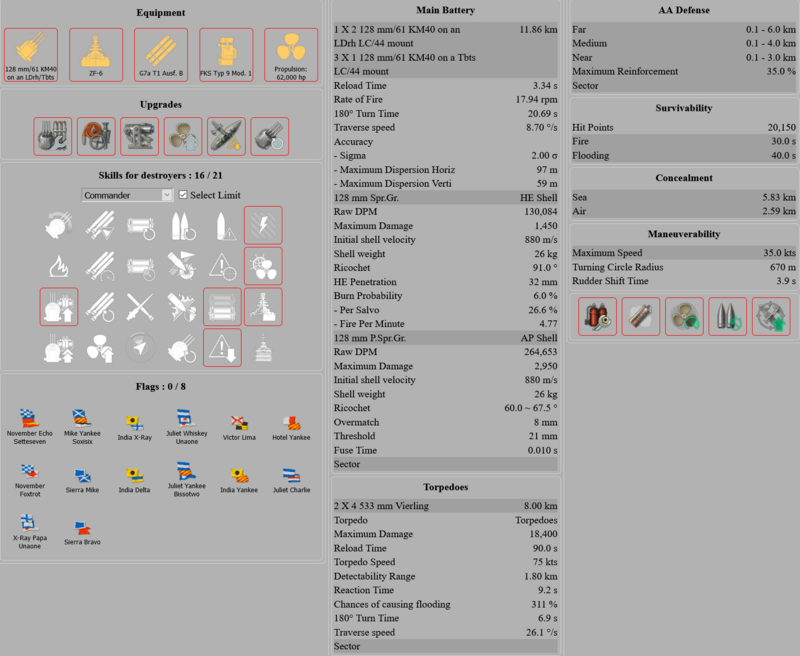This screenshot has height=656, width=800.
Task: Select the Victor Lima signal flag
Action: (237, 418)
